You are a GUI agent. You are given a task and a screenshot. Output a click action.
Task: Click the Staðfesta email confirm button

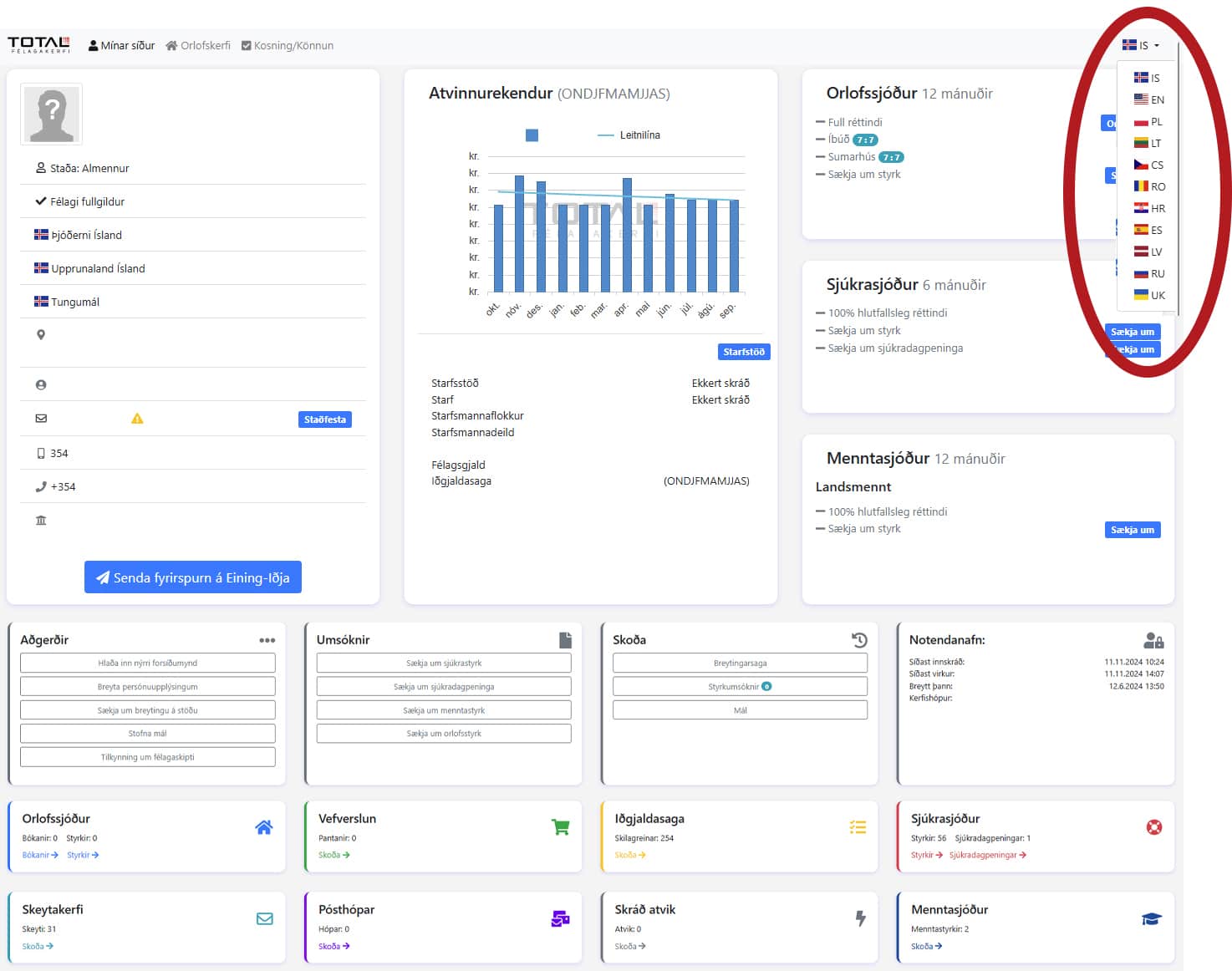point(324,419)
